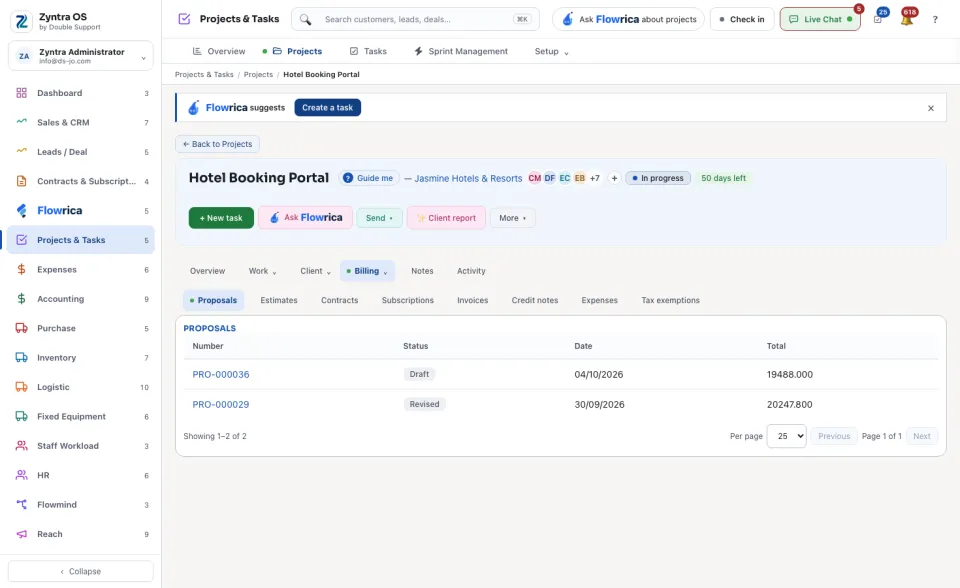Click the EB member avatar
This screenshot has height=588, width=960.
[x=579, y=178]
